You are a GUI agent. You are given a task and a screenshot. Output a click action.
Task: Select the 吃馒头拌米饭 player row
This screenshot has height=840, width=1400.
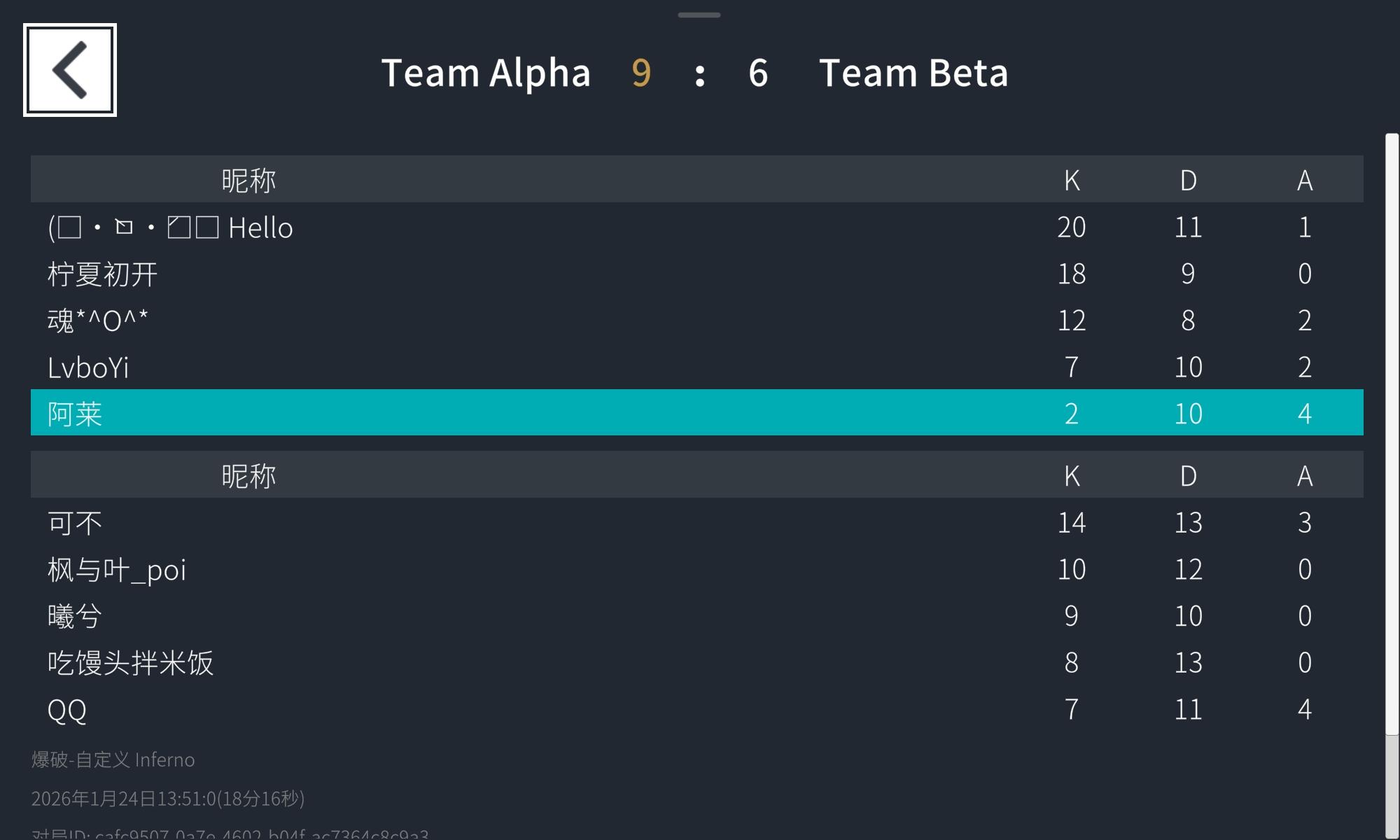(x=696, y=662)
